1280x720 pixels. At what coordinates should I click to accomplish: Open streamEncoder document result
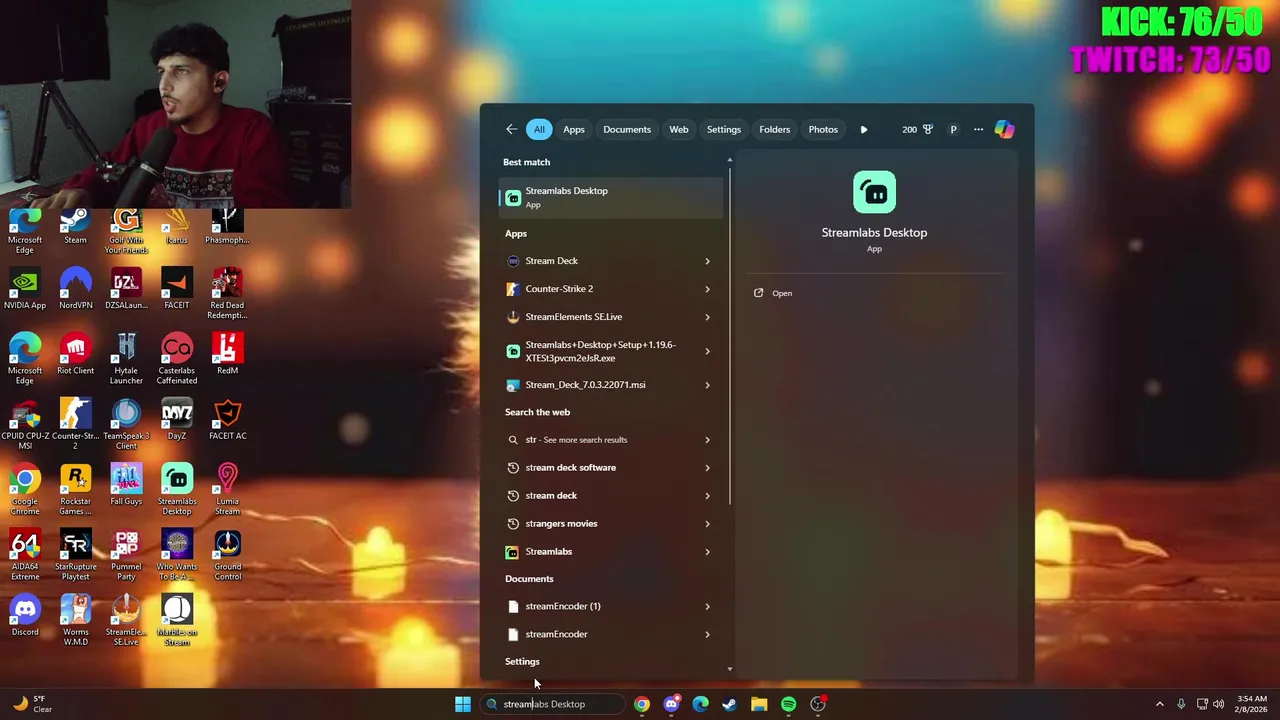tap(610, 634)
